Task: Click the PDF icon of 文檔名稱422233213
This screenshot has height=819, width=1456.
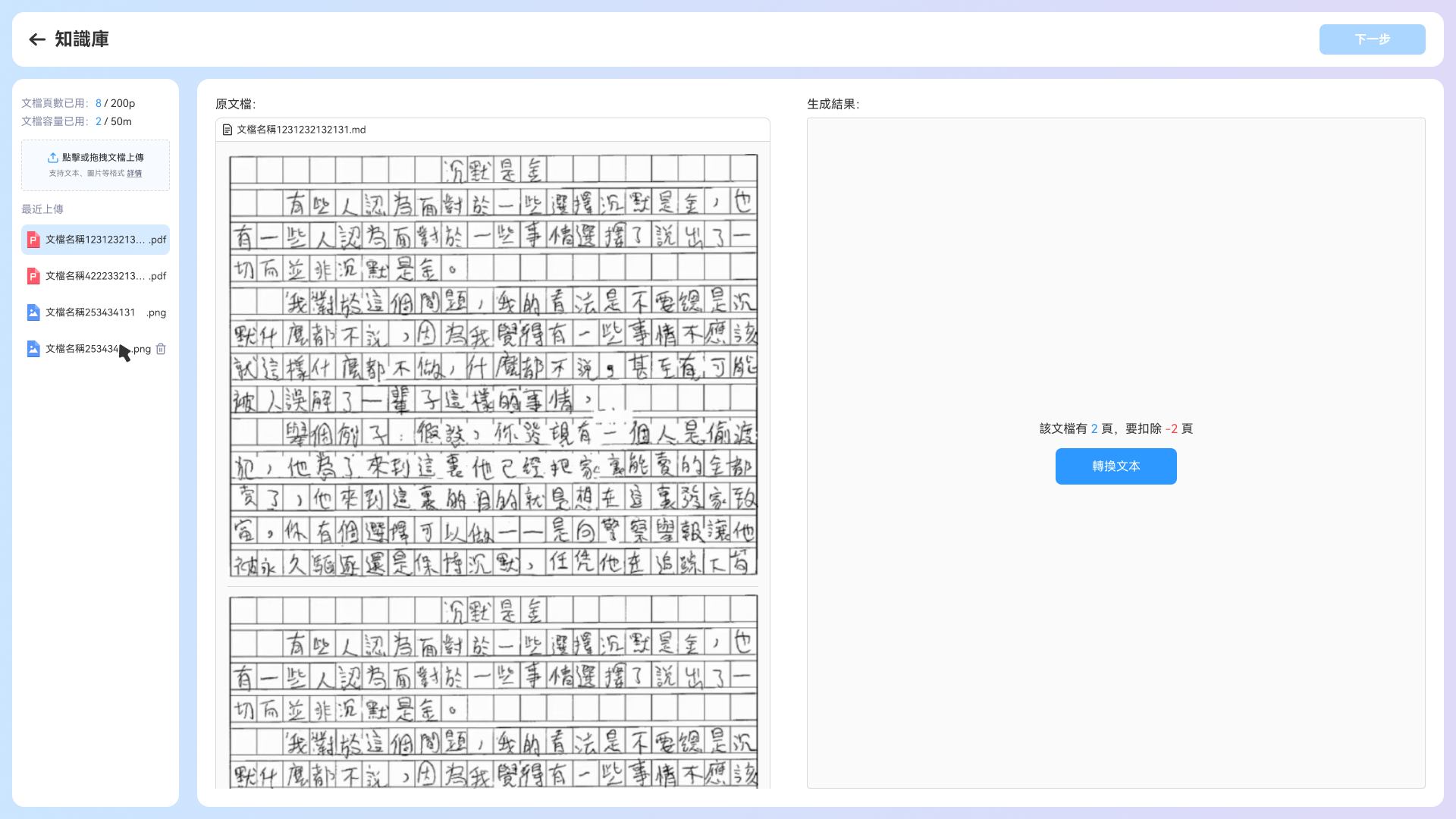Action: click(x=33, y=276)
